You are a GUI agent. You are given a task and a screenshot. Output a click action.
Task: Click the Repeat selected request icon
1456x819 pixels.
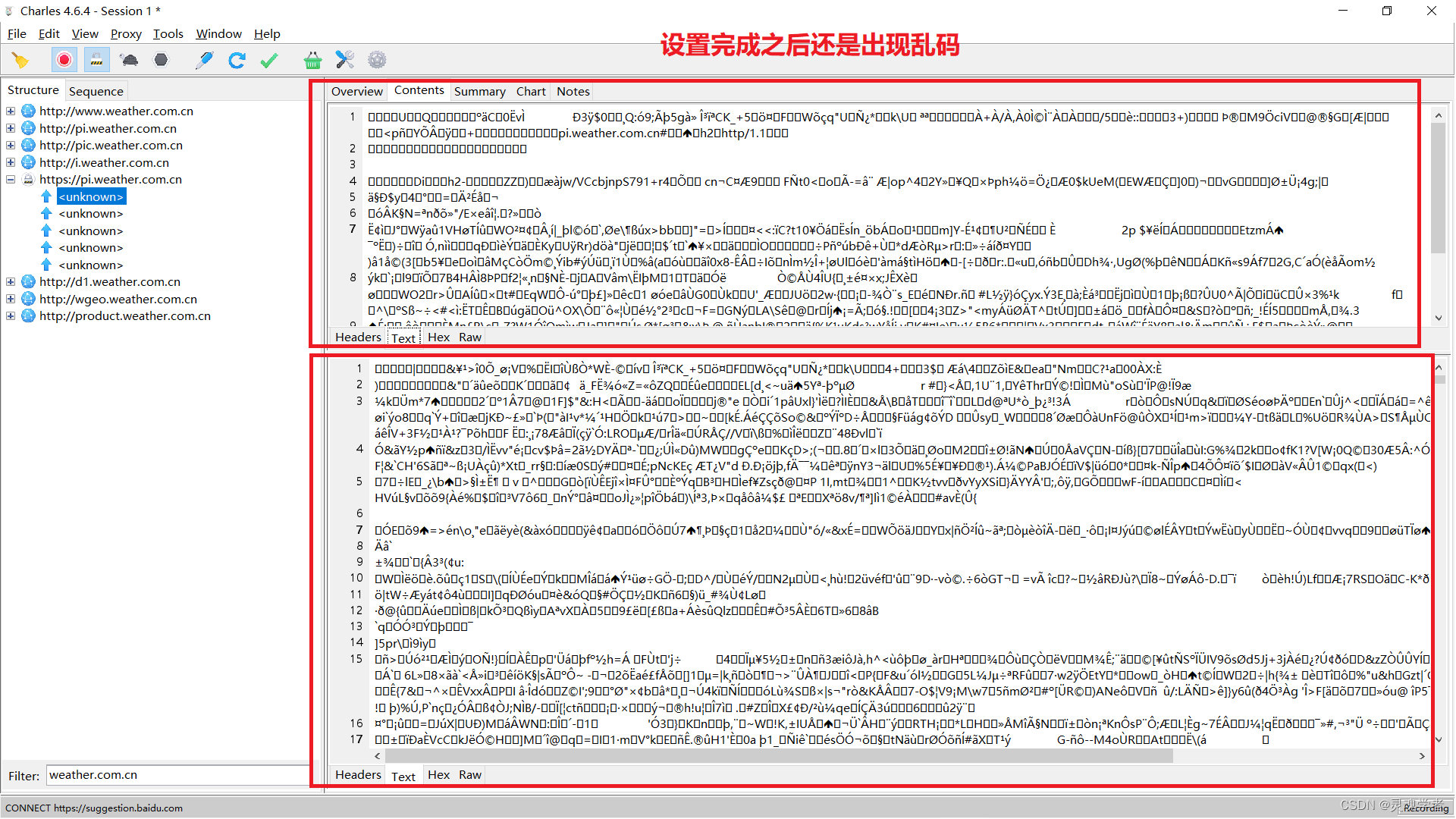[x=237, y=60]
